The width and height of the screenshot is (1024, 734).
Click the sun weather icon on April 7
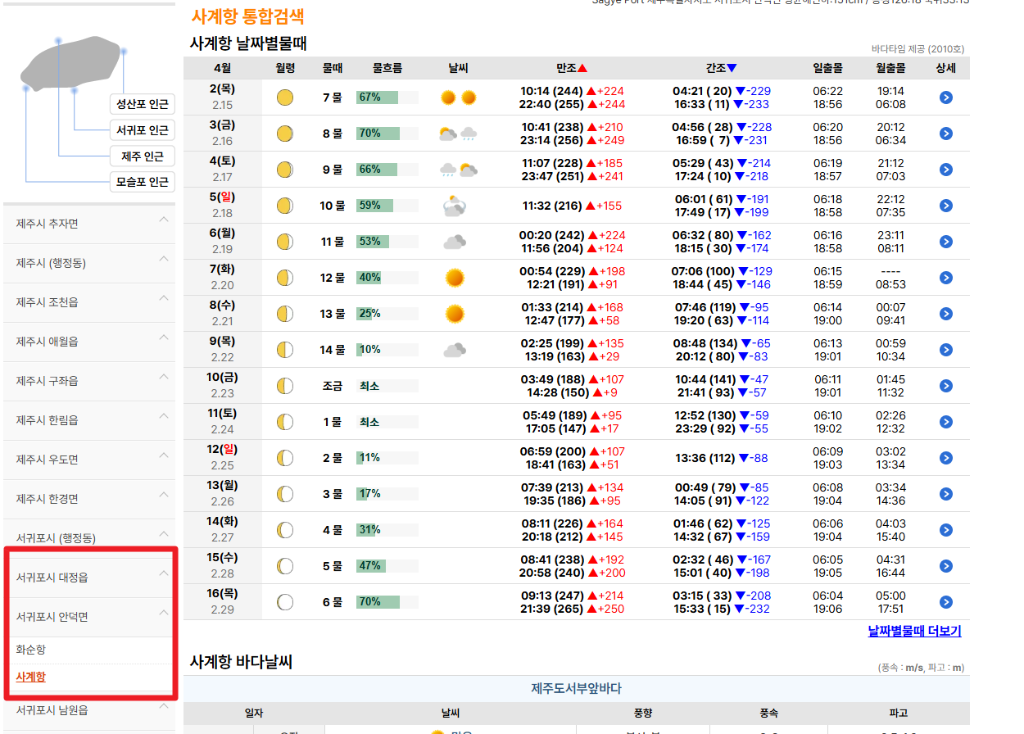point(455,276)
